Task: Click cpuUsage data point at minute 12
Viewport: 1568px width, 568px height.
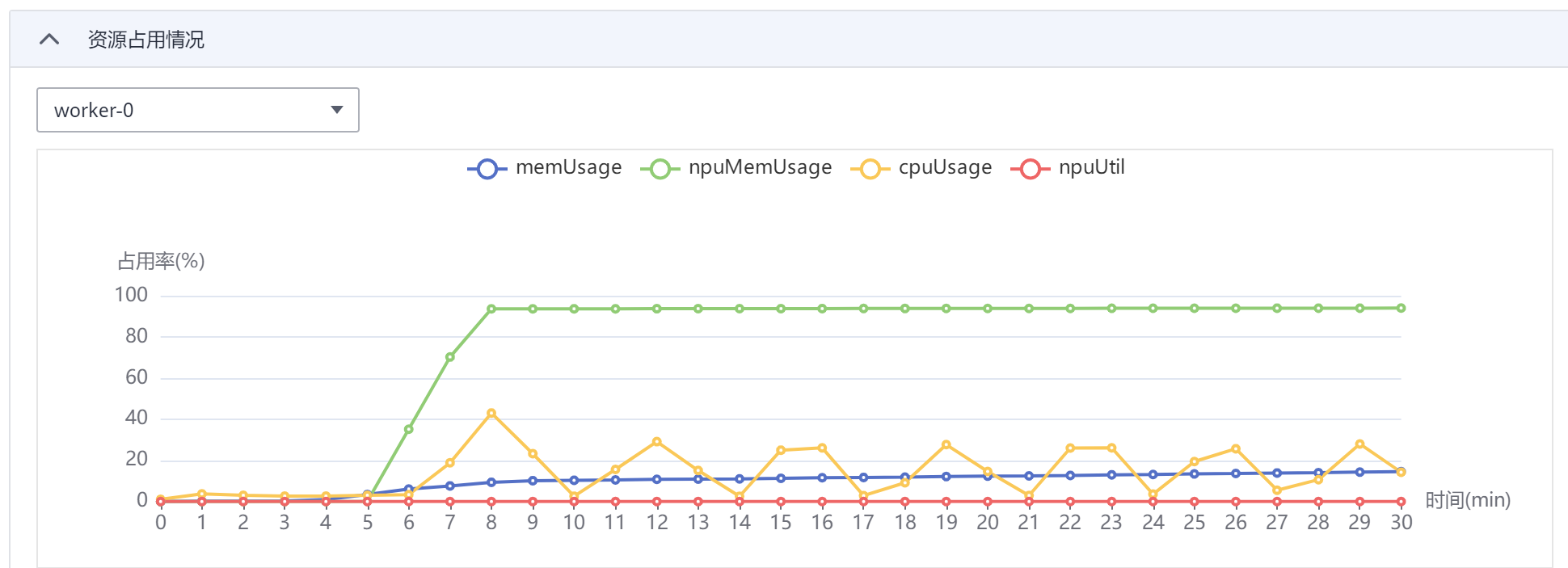Action: (656, 442)
